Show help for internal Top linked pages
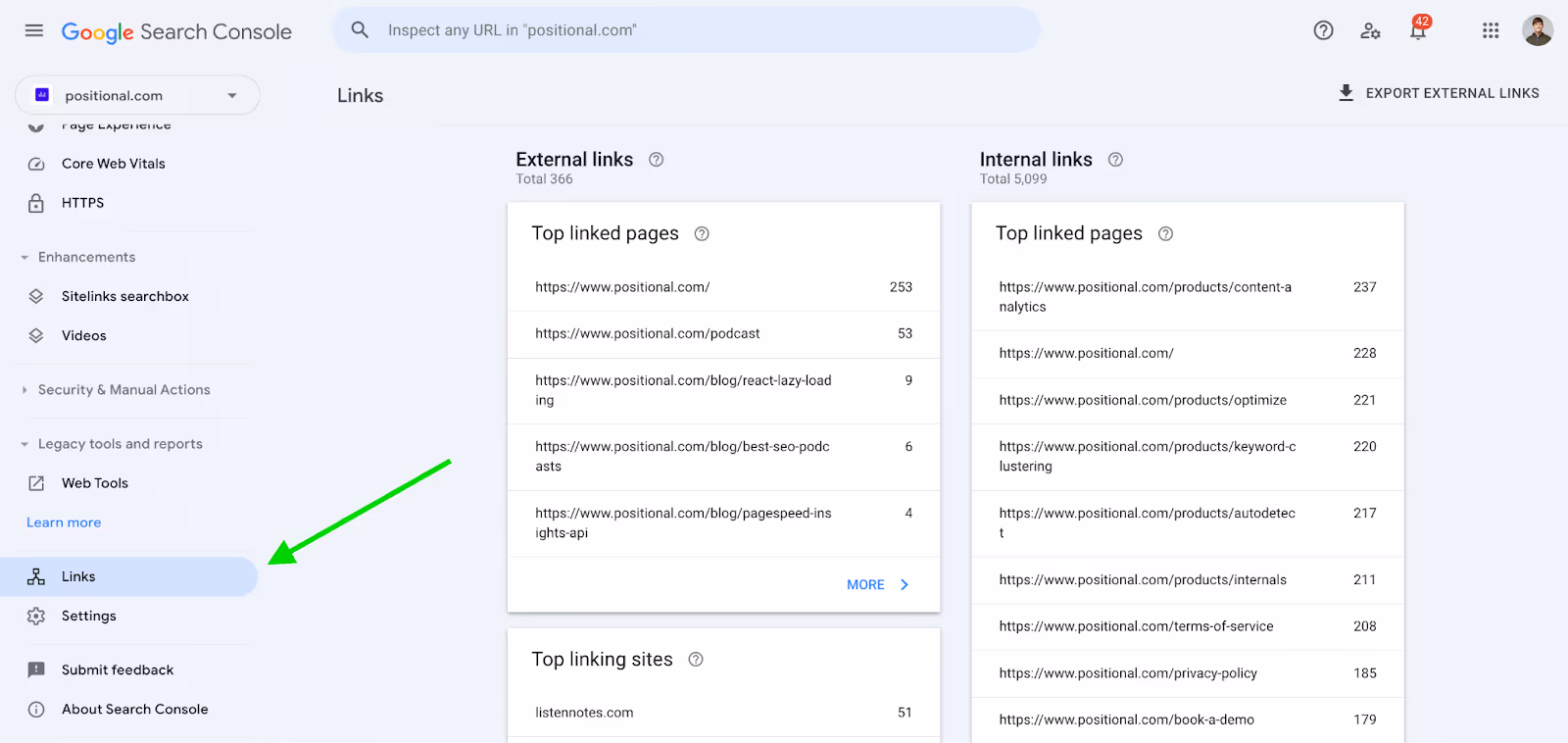Image resolution: width=1568 pixels, height=743 pixels. tap(1165, 234)
